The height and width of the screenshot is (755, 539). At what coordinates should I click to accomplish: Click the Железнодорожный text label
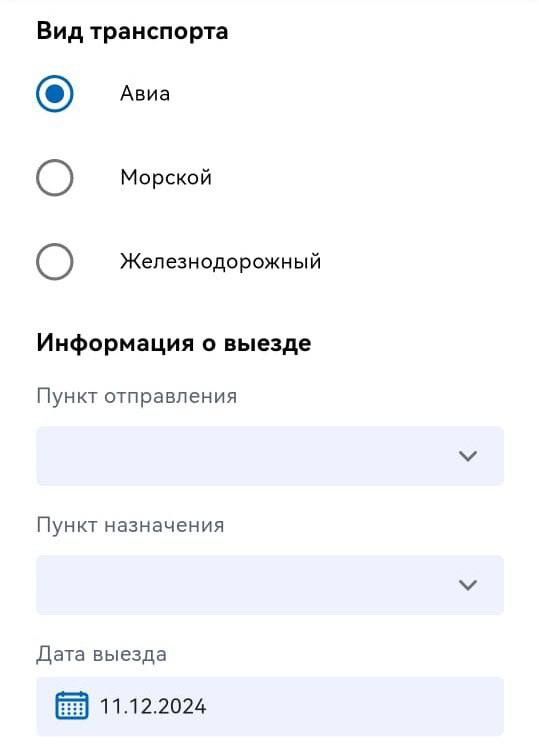(221, 261)
